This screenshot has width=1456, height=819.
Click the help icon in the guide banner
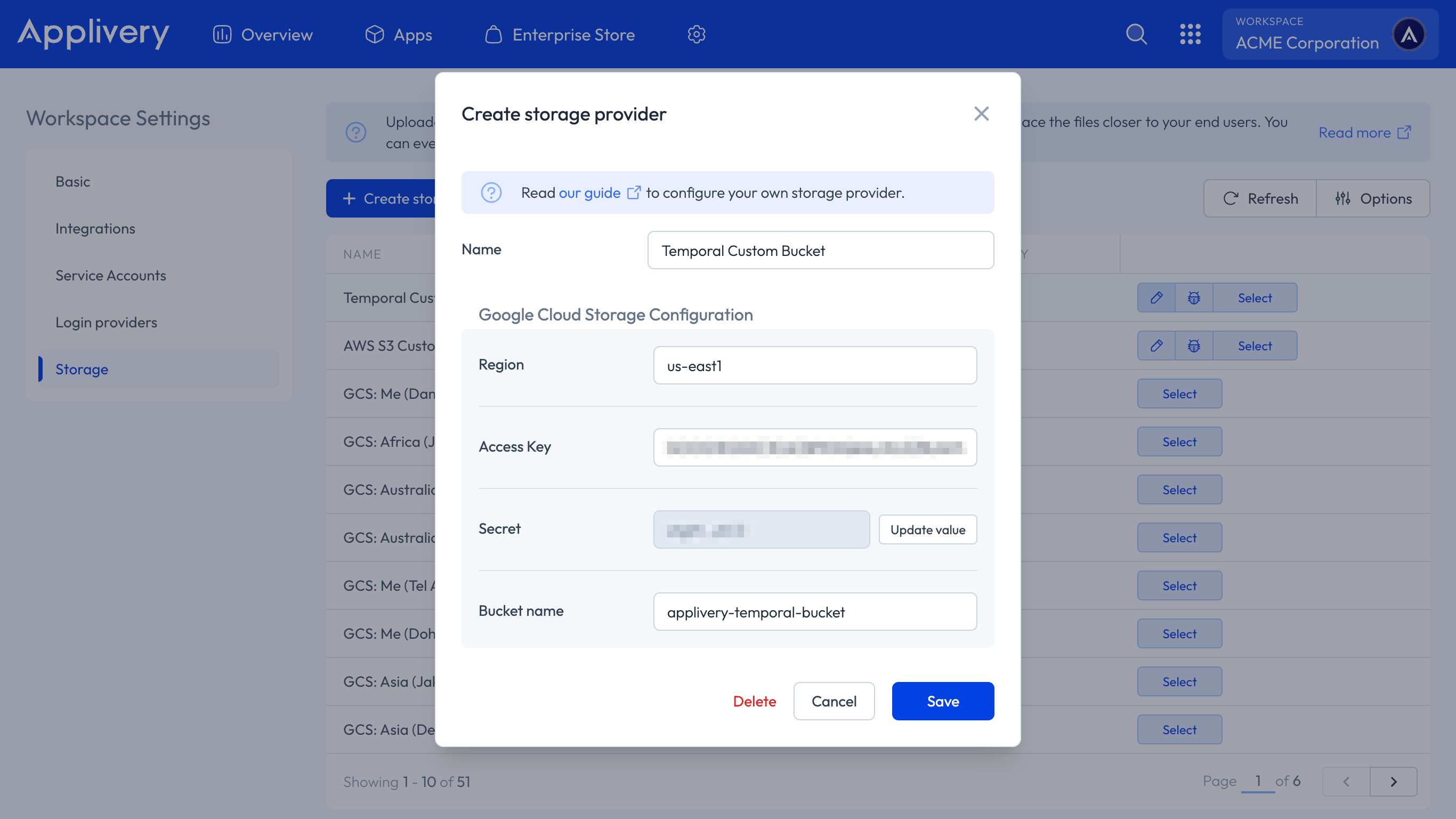tap(491, 192)
